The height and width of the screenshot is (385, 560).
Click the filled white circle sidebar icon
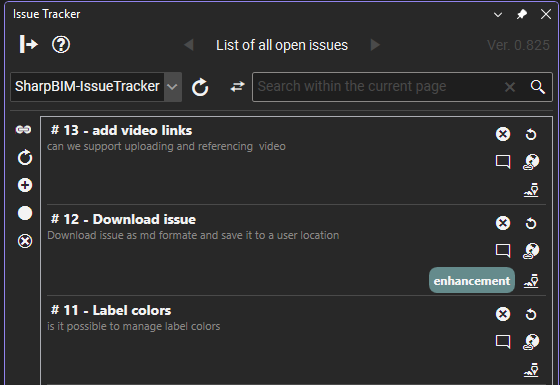pyautogui.click(x=25, y=213)
